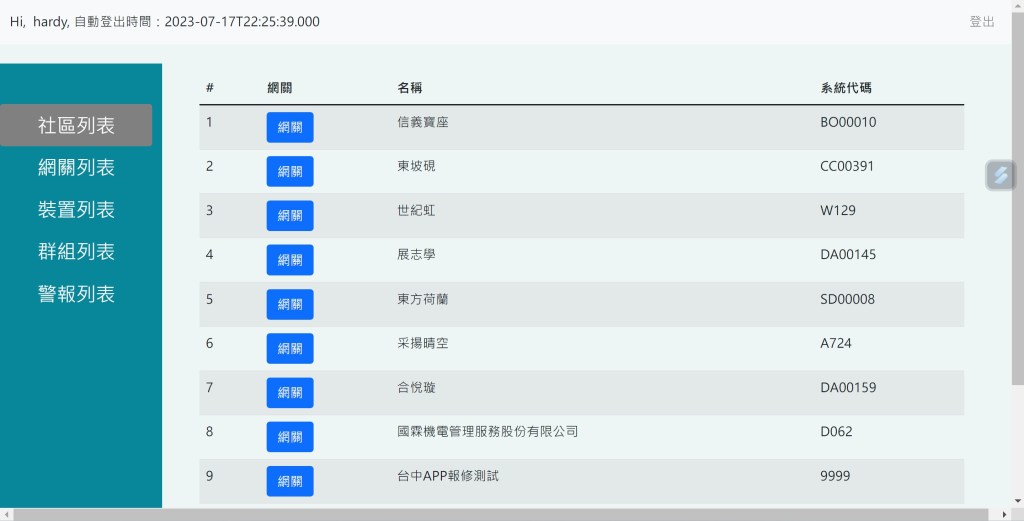The height and width of the screenshot is (521, 1024).
Task: Click the 登出 logout link
Action: tap(981, 22)
